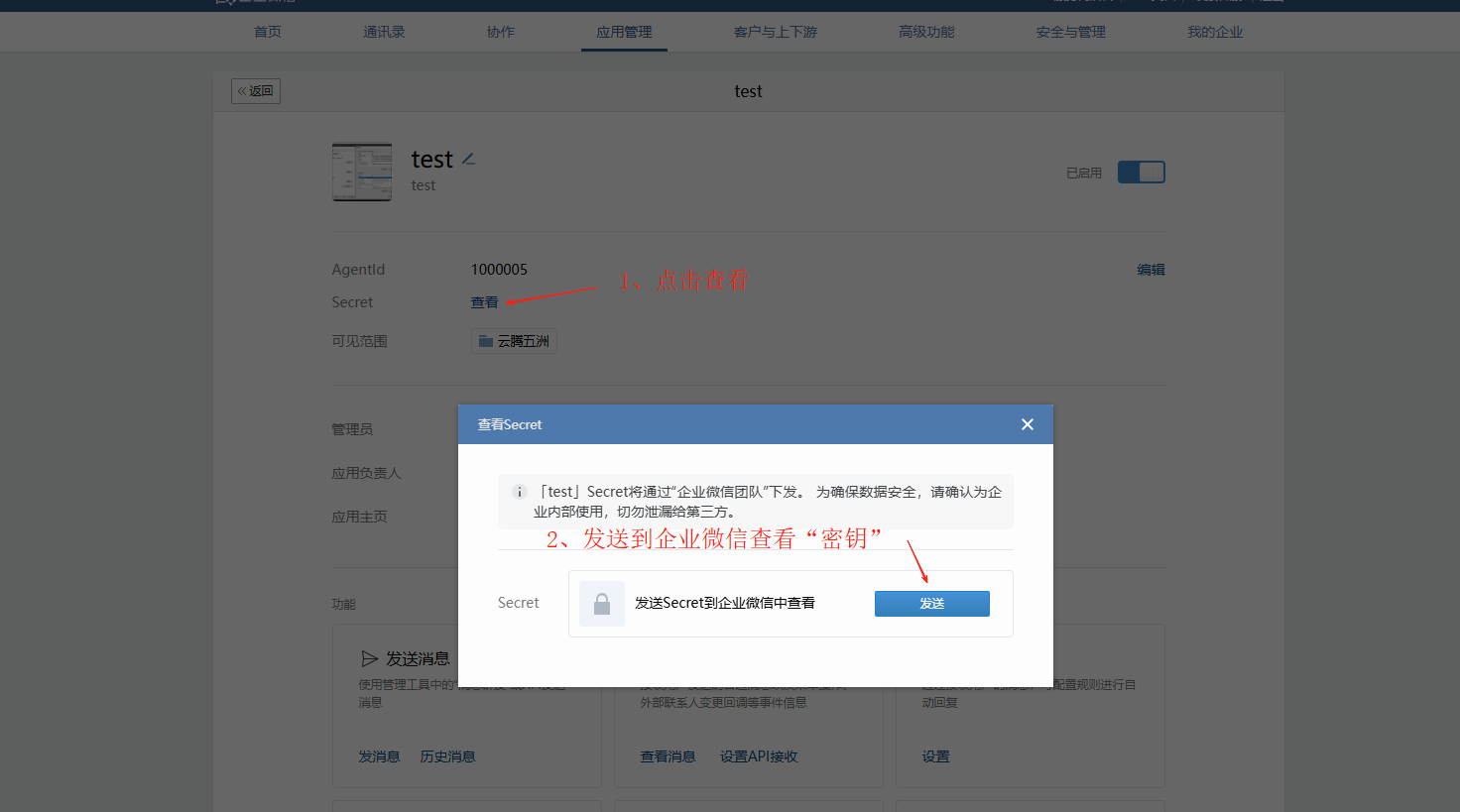Open the 我的企业 tab

pyautogui.click(x=1214, y=32)
